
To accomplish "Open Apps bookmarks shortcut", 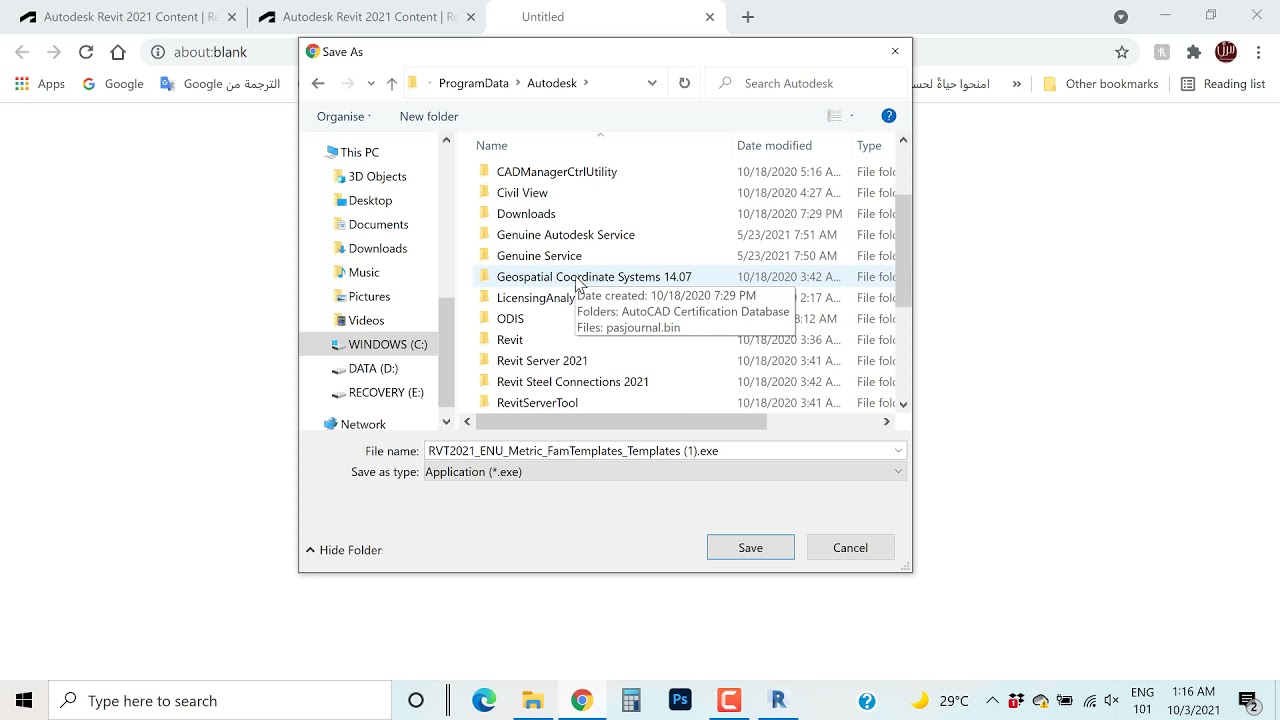I will 40,84.
